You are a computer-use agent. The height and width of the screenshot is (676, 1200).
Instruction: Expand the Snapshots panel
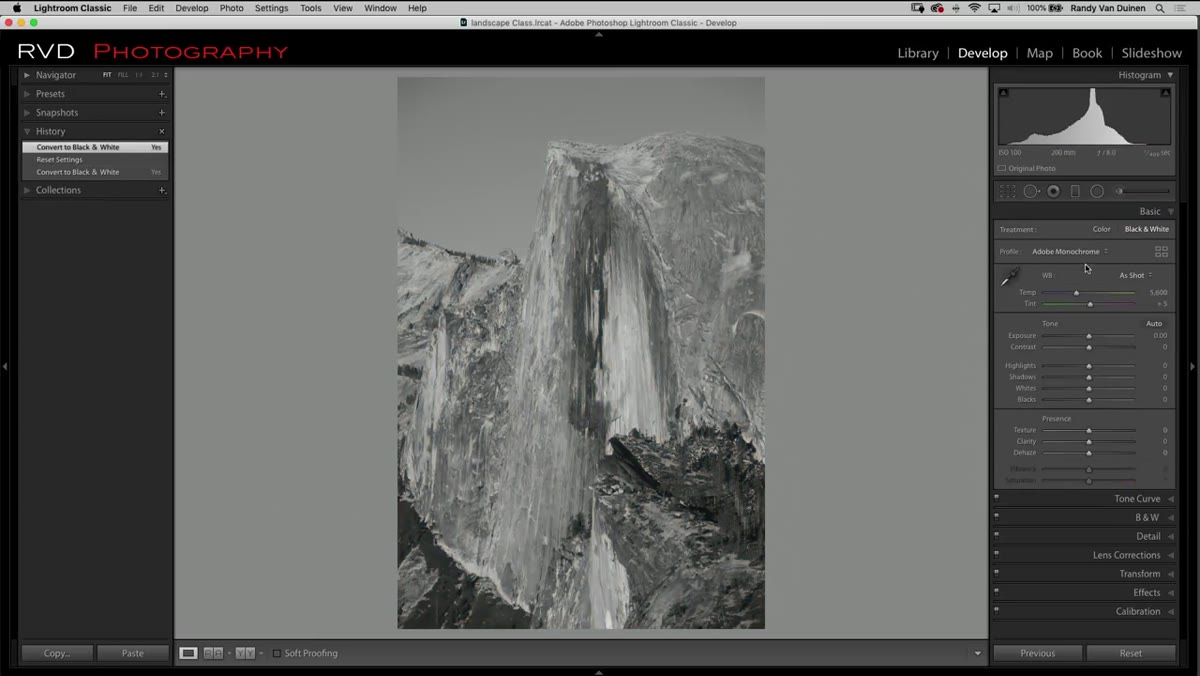27,113
